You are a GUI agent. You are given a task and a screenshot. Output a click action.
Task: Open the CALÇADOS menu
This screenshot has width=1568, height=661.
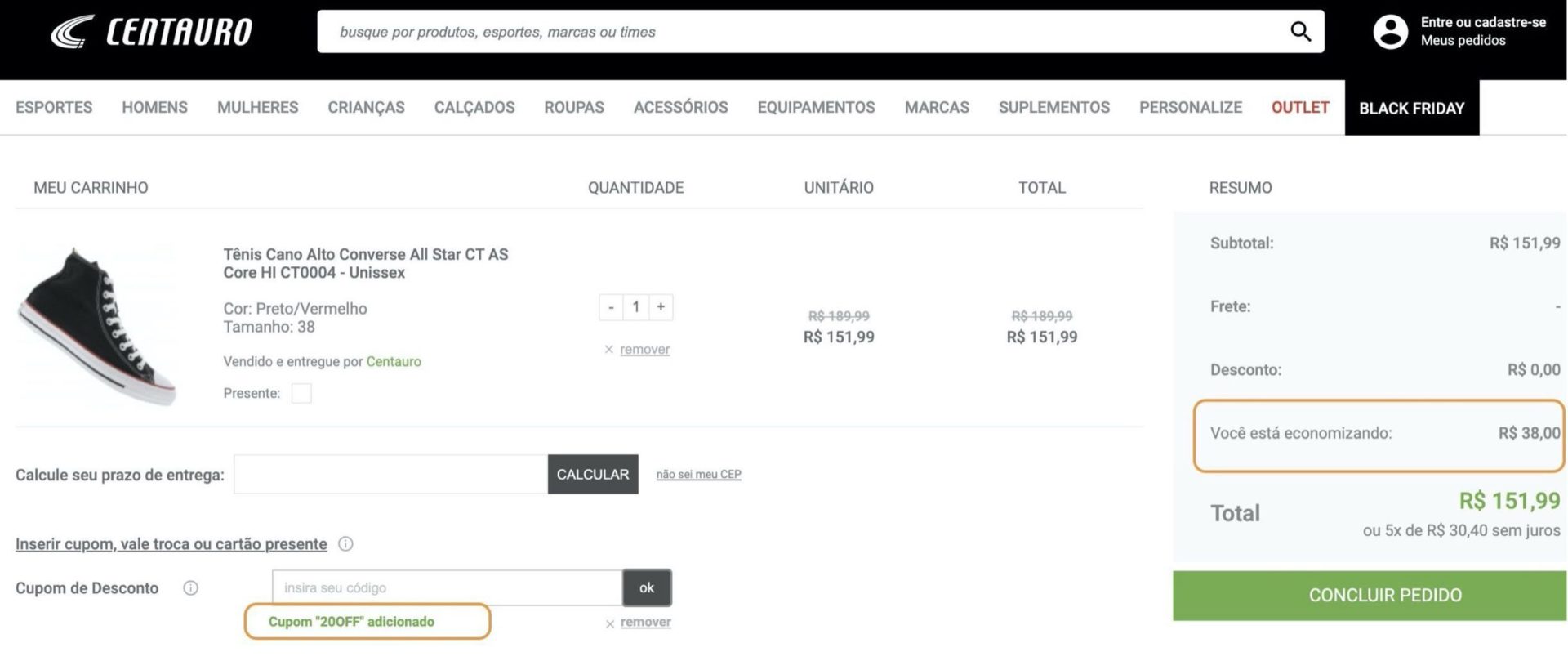coord(474,108)
